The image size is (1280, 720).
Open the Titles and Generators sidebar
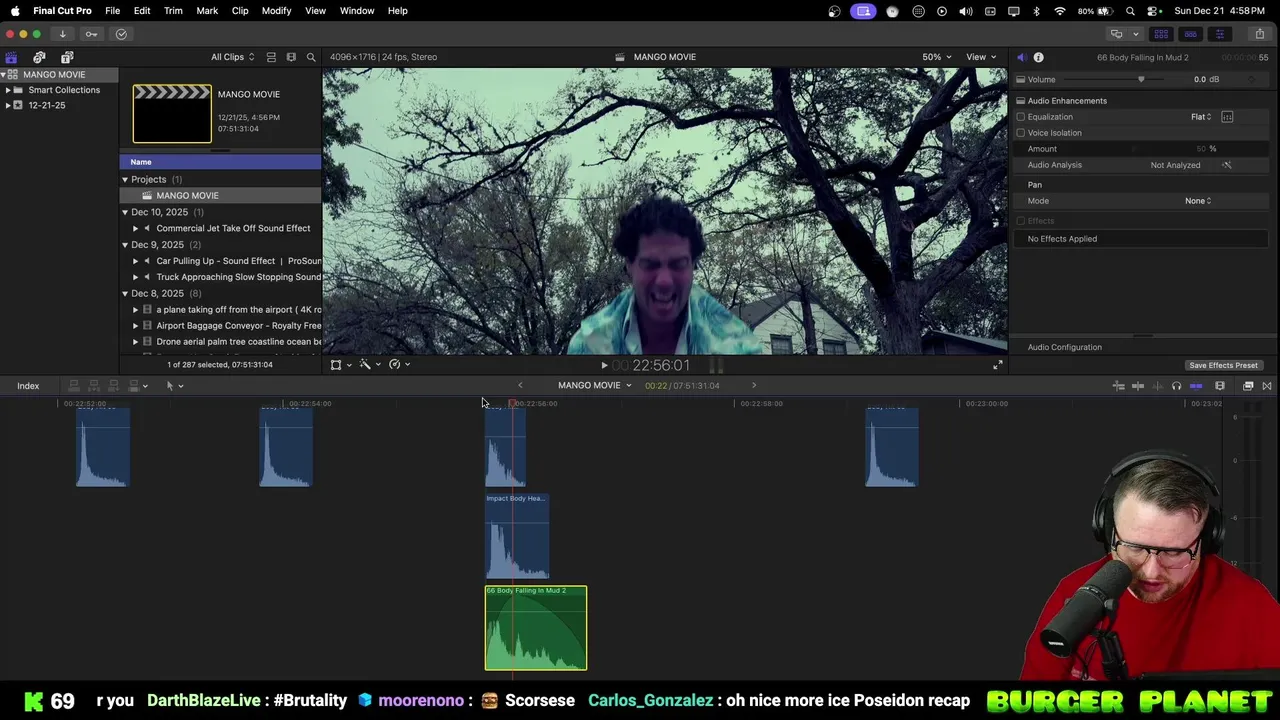coord(67,57)
